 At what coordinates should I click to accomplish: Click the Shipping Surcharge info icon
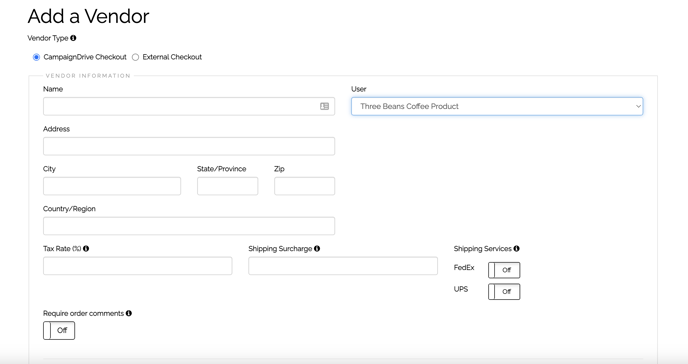pyautogui.click(x=317, y=249)
